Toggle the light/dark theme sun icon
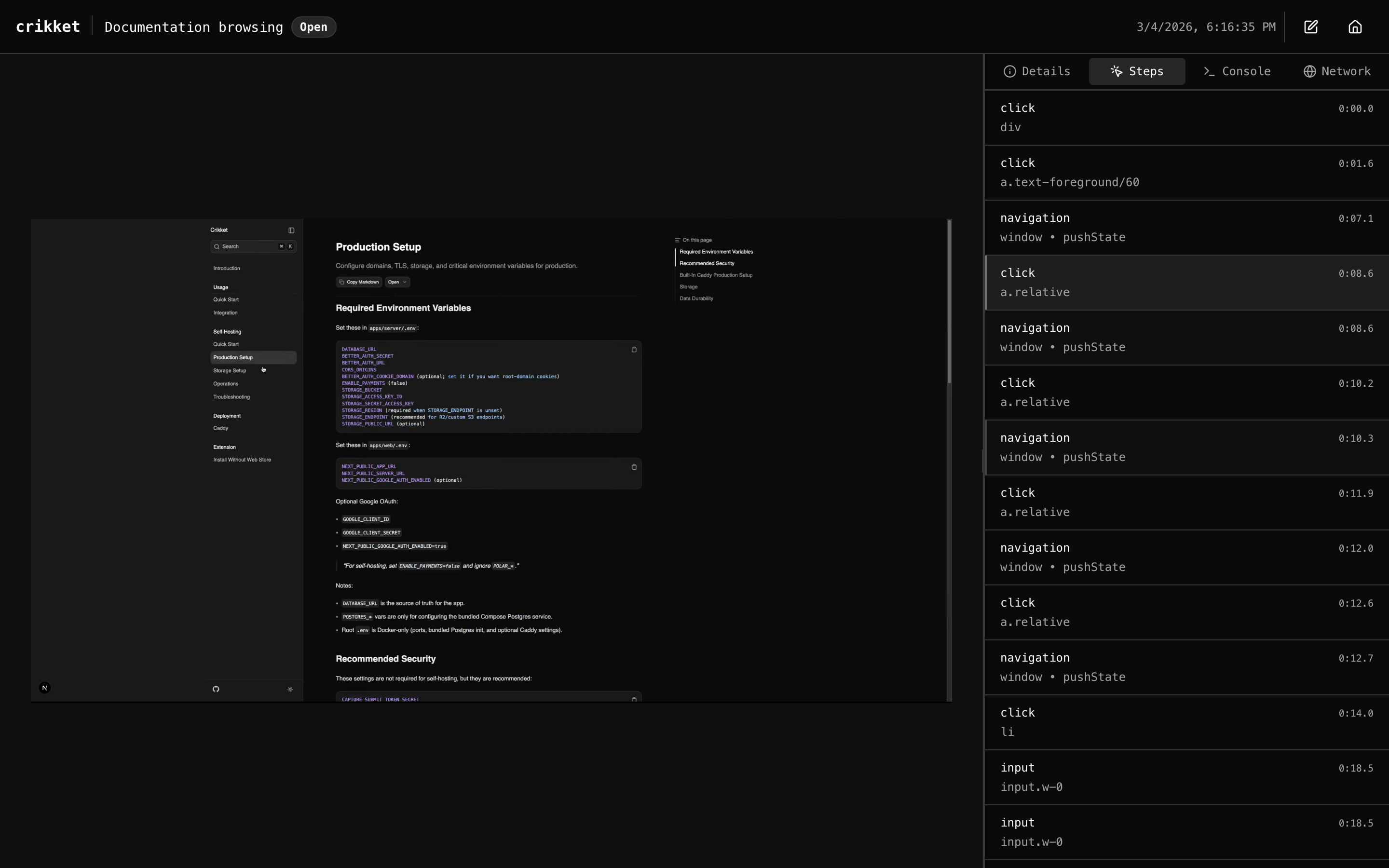Viewport: 1389px width, 868px height. pyautogui.click(x=290, y=689)
